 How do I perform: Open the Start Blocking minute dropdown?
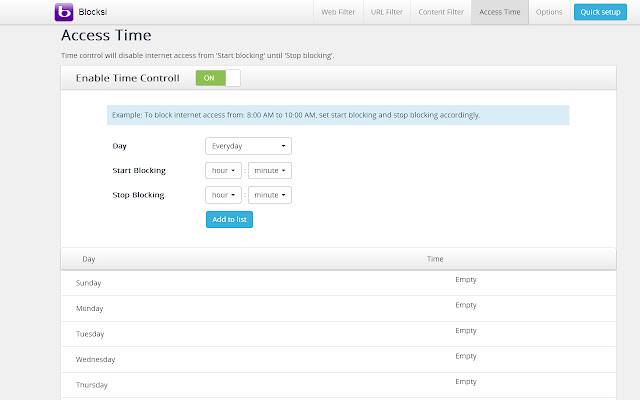click(x=270, y=170)
